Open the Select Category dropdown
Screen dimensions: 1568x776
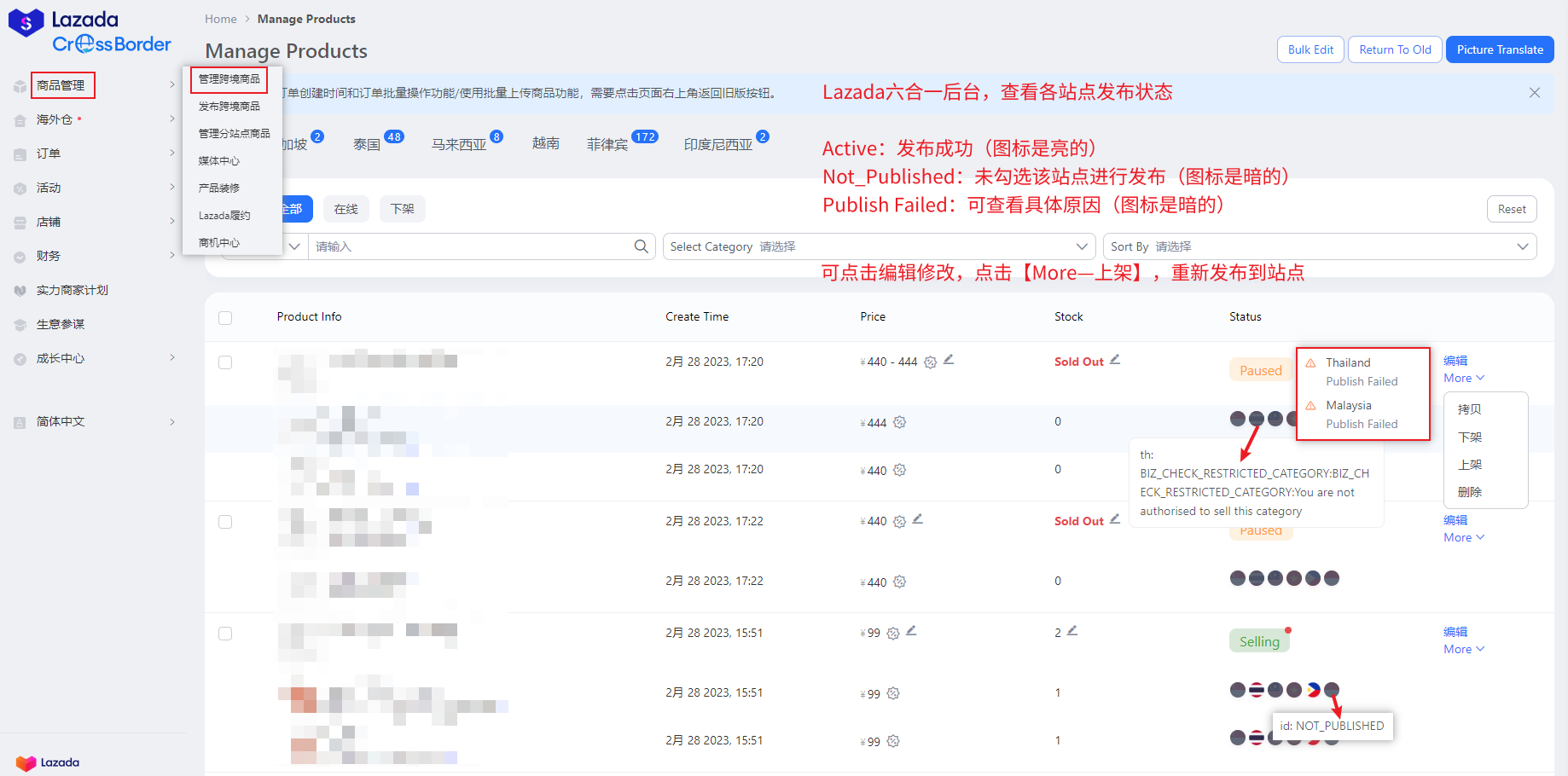point(880,246)
